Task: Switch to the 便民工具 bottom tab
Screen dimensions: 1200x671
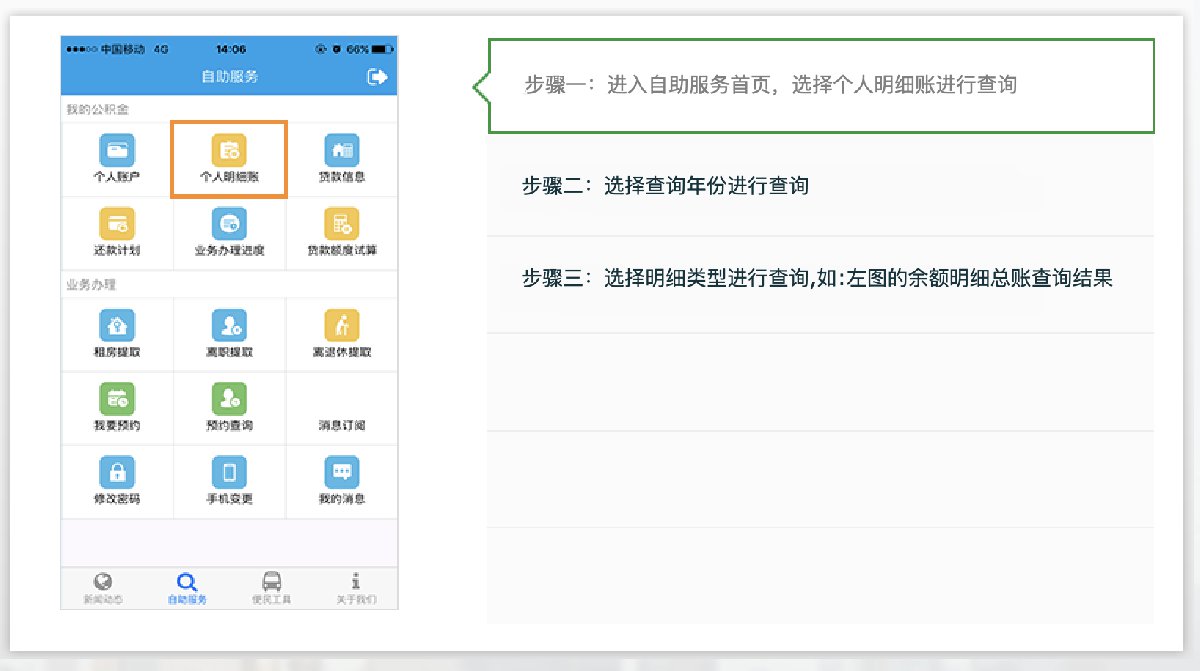Action: (271, 588)
